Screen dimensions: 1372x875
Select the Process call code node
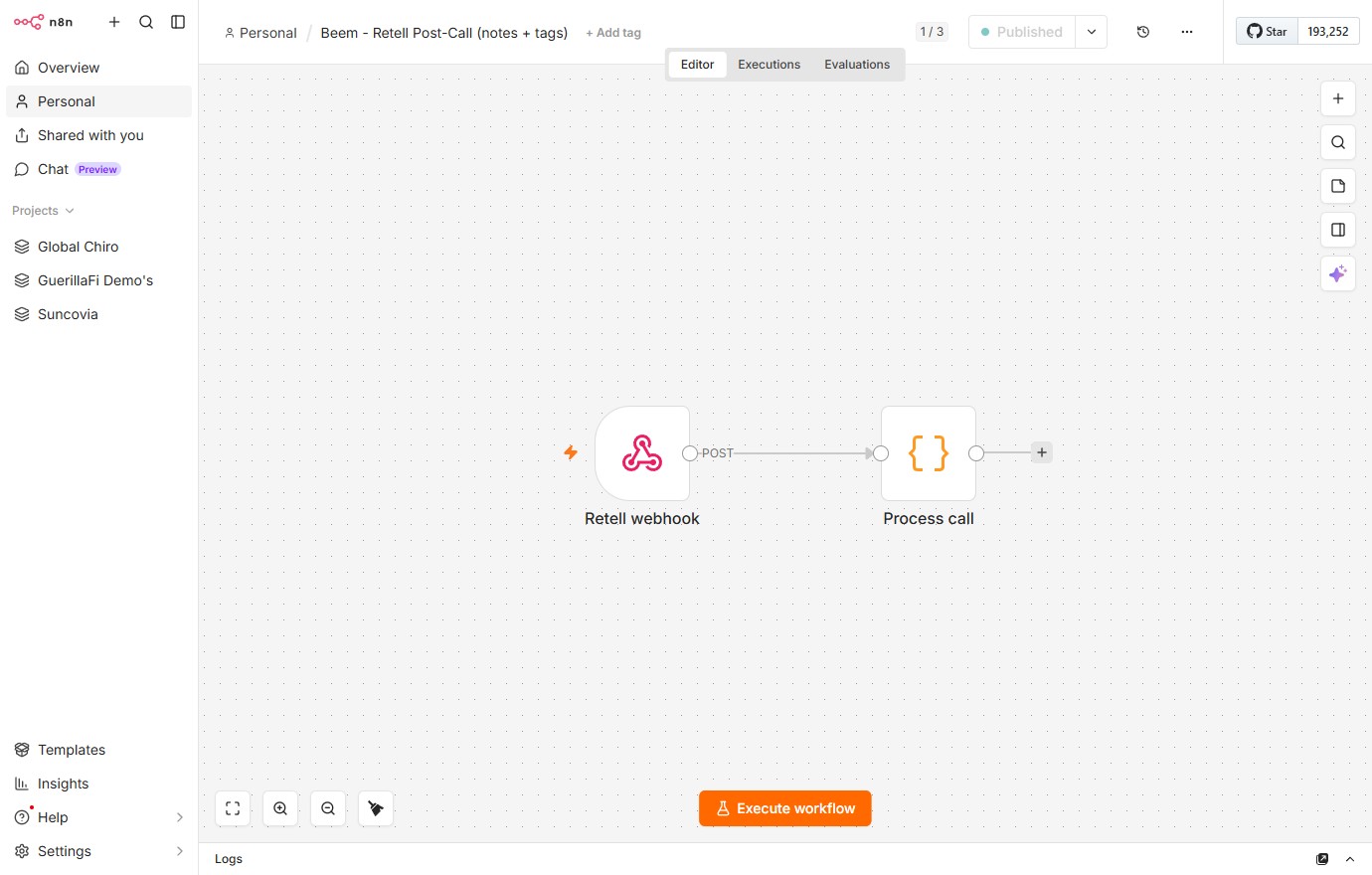929,453
